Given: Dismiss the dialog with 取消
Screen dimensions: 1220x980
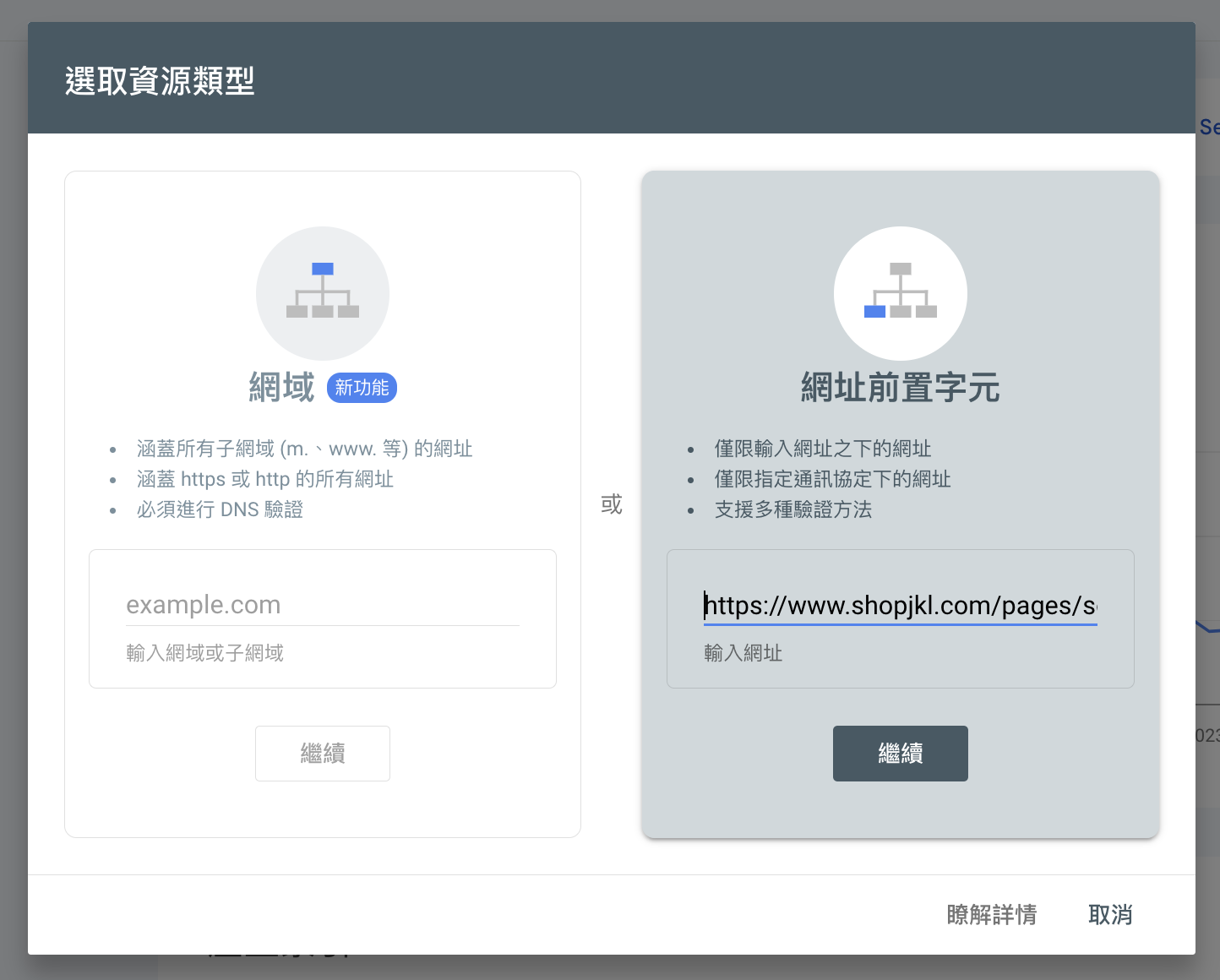Looking at the screenshot, I should (x=1109, y=914).
